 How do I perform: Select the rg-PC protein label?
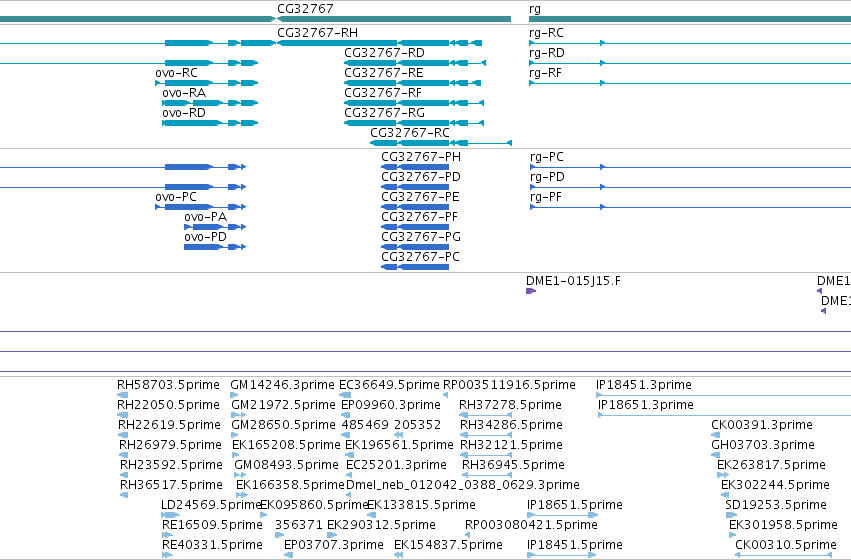[547, 157]
